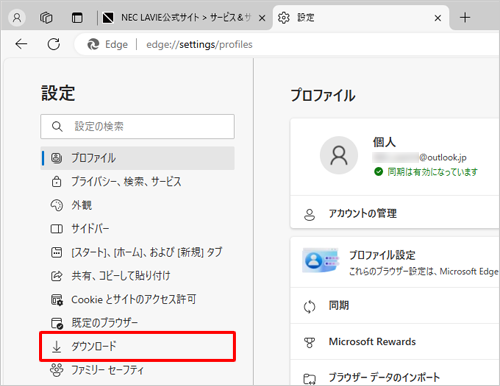Open ファミリー セーフティ settings
This screenshot has width=500, height=386.
pyautogui.click(x=137, y=370)
